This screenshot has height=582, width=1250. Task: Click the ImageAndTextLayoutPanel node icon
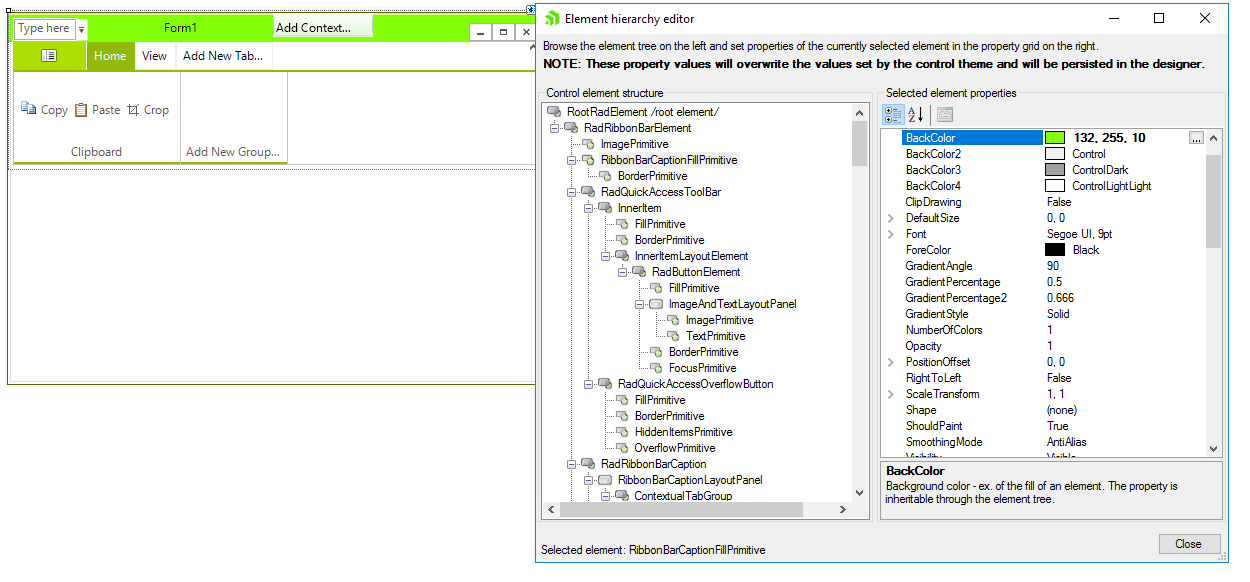click(656, 304)
